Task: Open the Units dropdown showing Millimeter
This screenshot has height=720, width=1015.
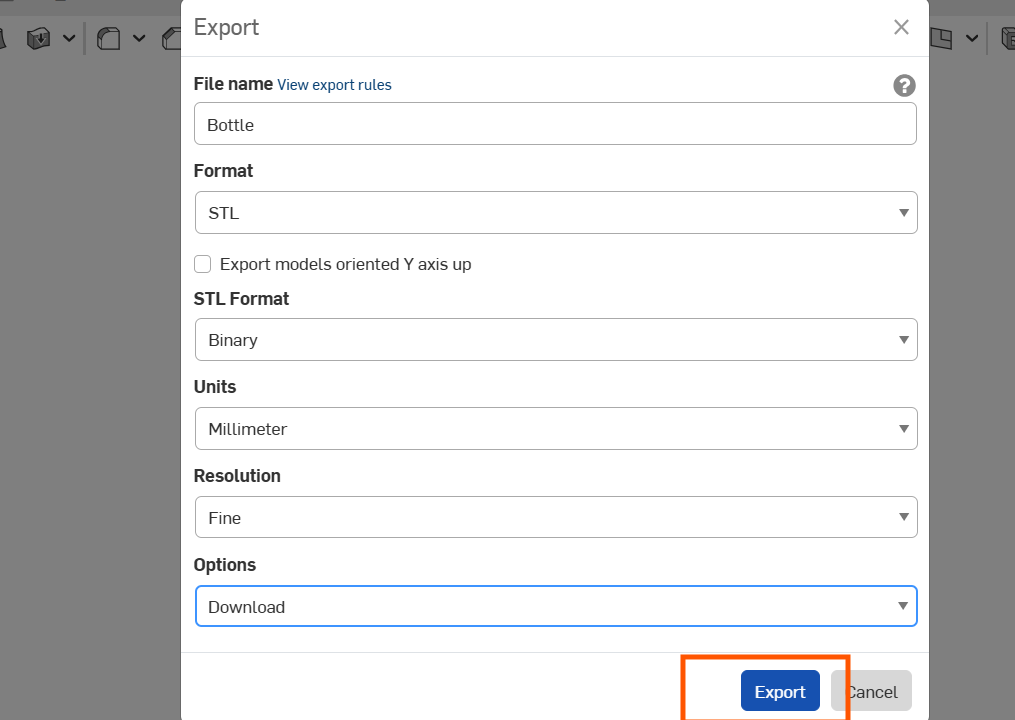Action: tap(555, 429)
